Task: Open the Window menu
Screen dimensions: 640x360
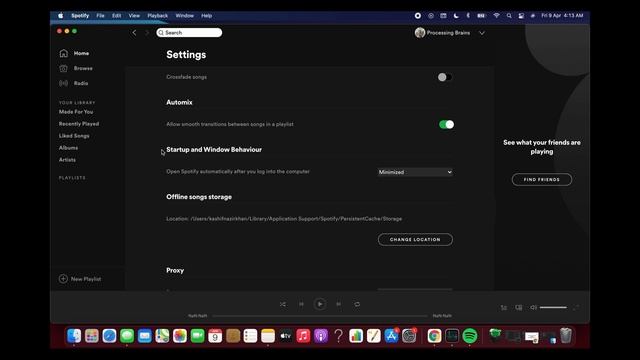Action: coord(184,16)
